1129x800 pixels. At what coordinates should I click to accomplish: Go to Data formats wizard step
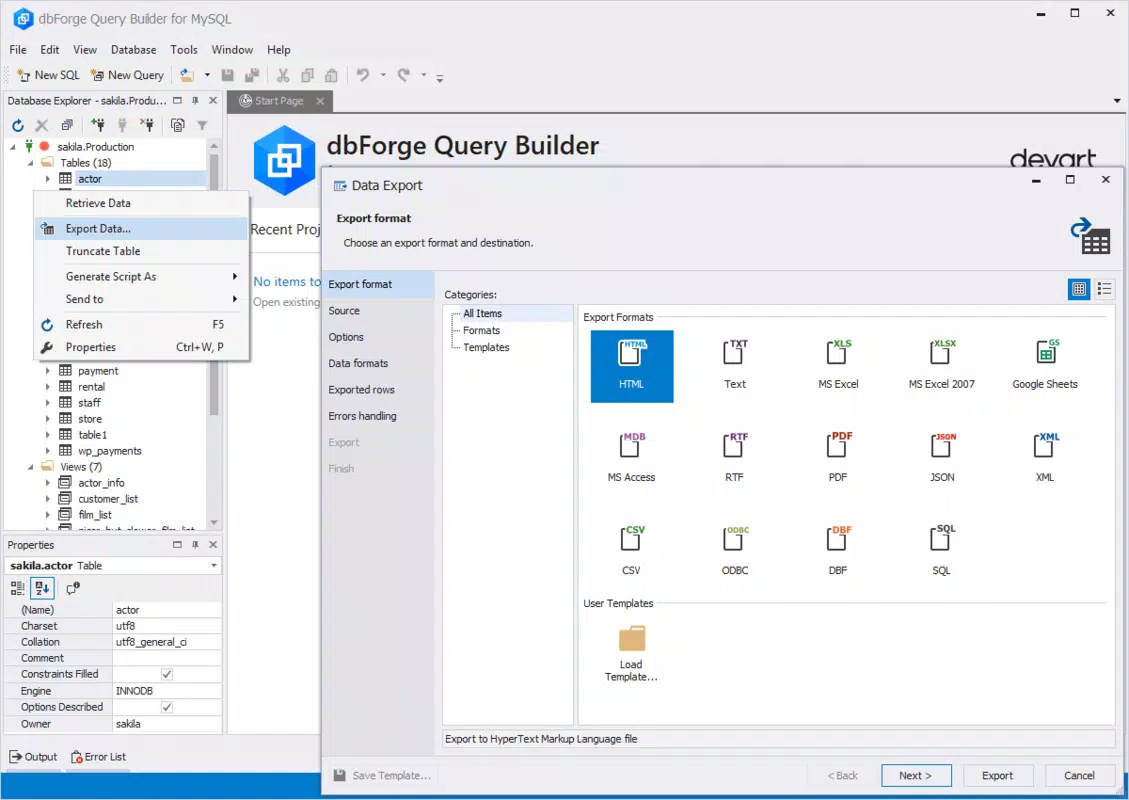[x=379, y=363]
